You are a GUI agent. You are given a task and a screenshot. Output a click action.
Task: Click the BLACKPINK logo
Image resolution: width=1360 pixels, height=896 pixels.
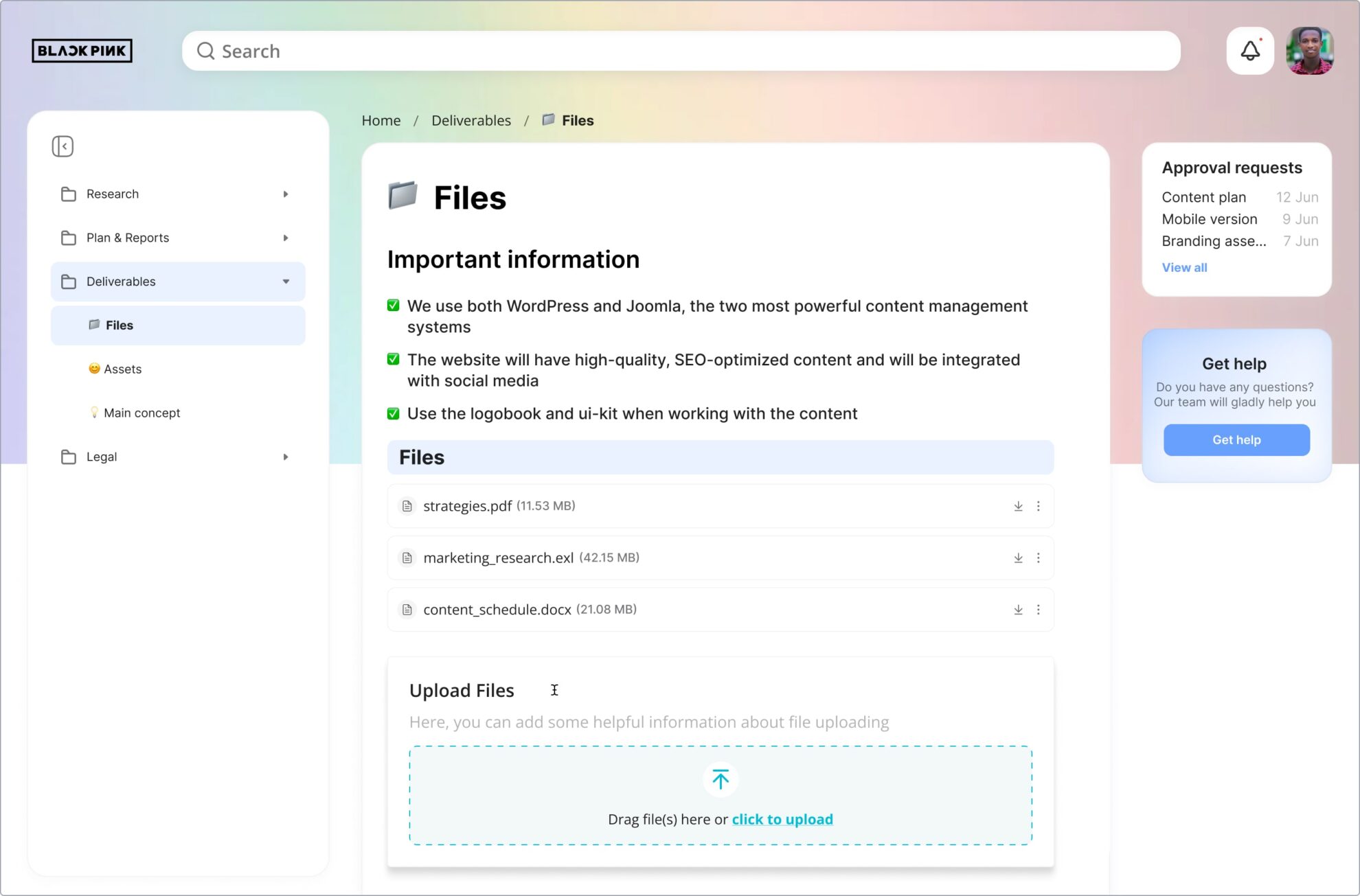pyautogui.click(x=82, y=50)
